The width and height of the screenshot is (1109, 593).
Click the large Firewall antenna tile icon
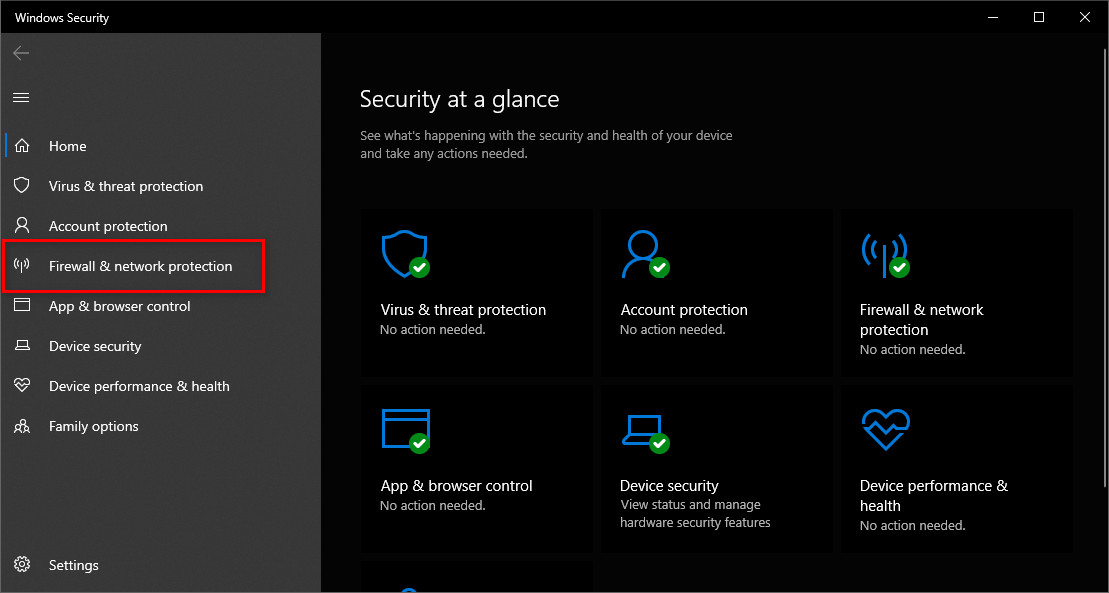[885, 255]
